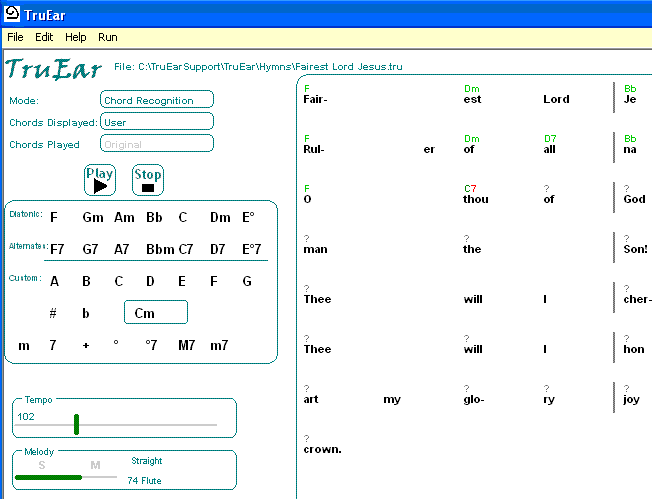
Task: Select the alternate A7 chord
Action: tap(121, 249)
